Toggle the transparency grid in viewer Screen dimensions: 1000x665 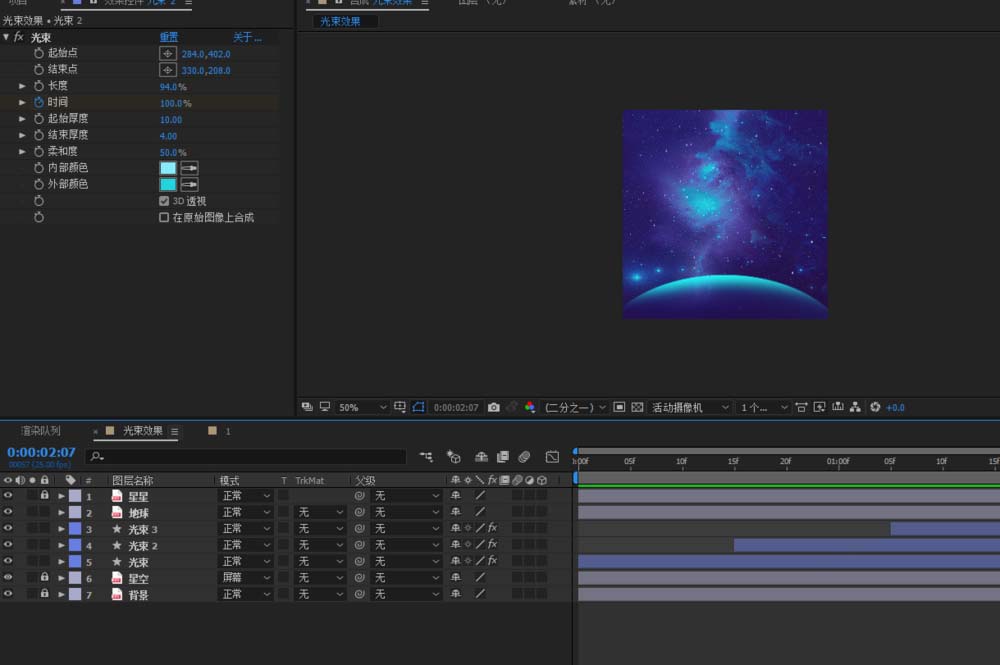click(x=637, y=408)
